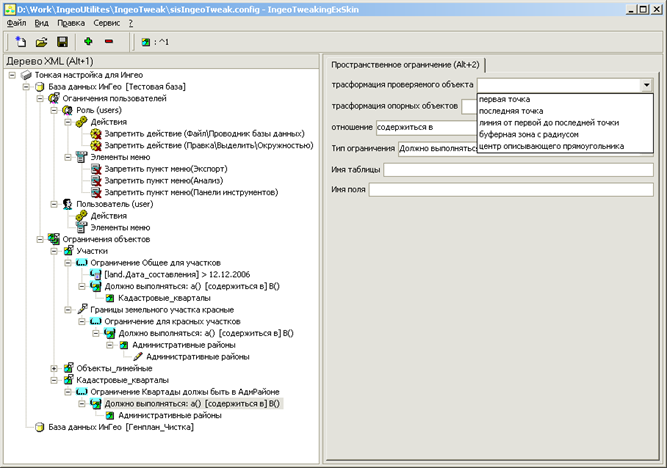This screenshot has width=667, height=468.
Task: Select Элементы меню under Пользователь (user)
Action: 120,228
